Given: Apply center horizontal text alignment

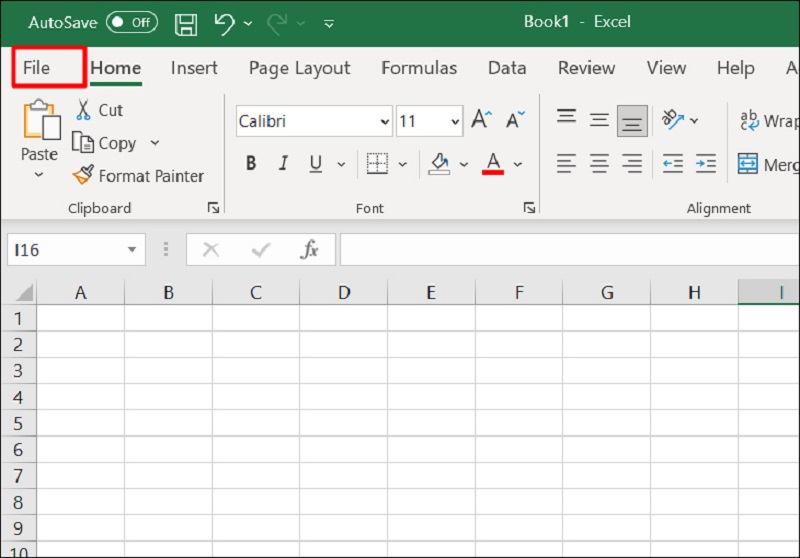Looking at the screenshot, I should tap(599, 163).
